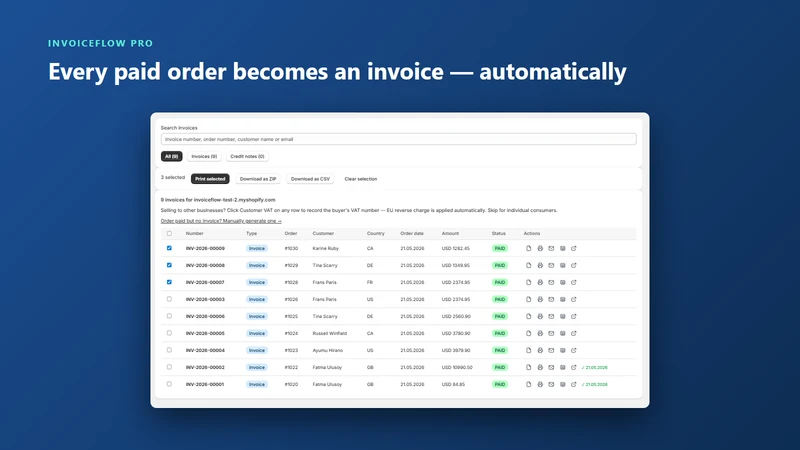The height and width of the screenshot is (450, 800).
Task: Show the Credit notes (0) tab
Action: click(247, 156)
